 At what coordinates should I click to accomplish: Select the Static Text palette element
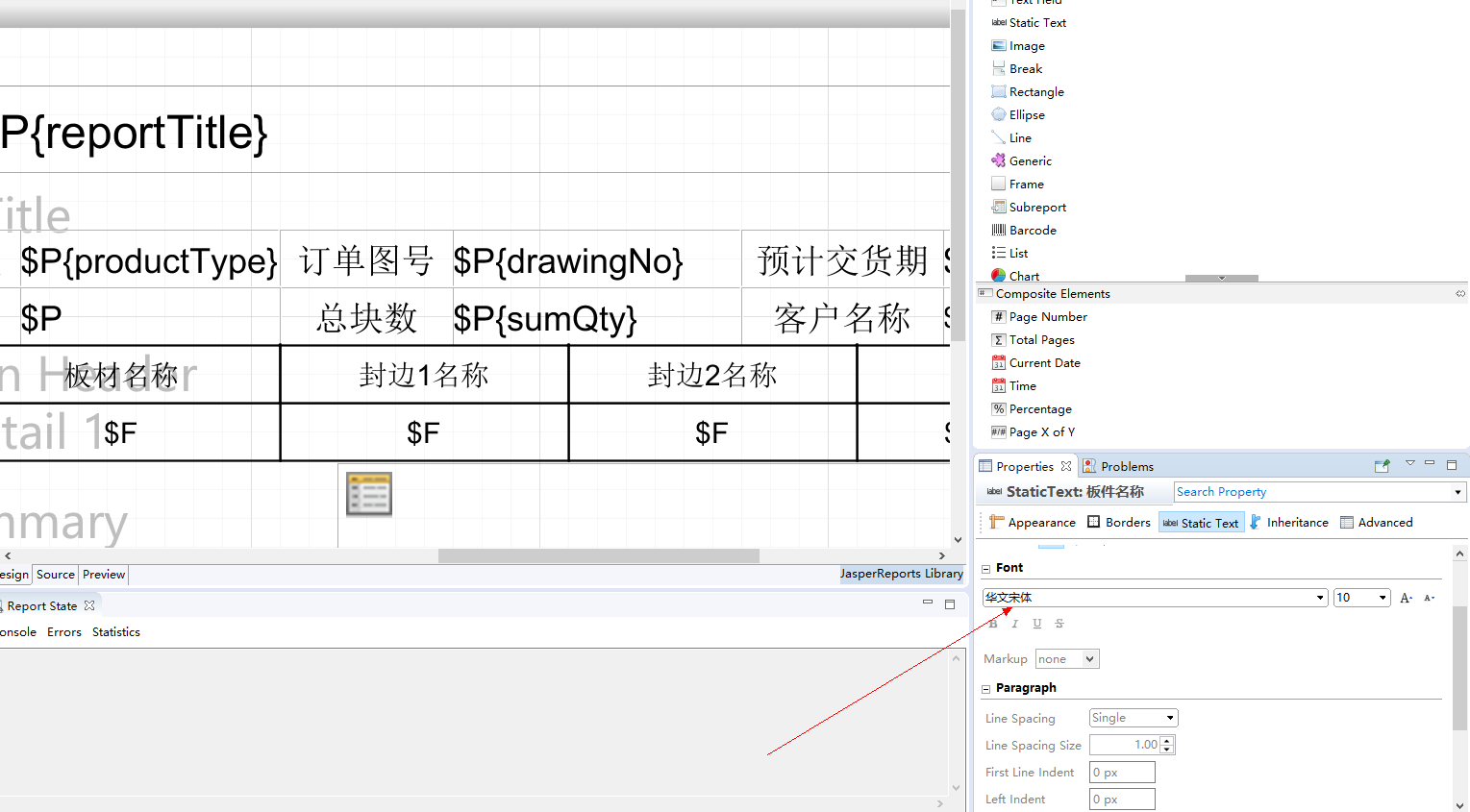tap(1029, 22)
